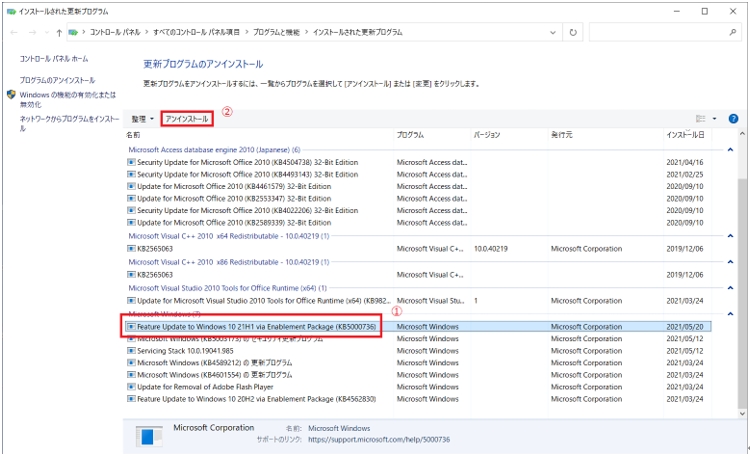Click icon of Update KB4461579 row
This screenshot has height=456, width=750.
point(131,186)
